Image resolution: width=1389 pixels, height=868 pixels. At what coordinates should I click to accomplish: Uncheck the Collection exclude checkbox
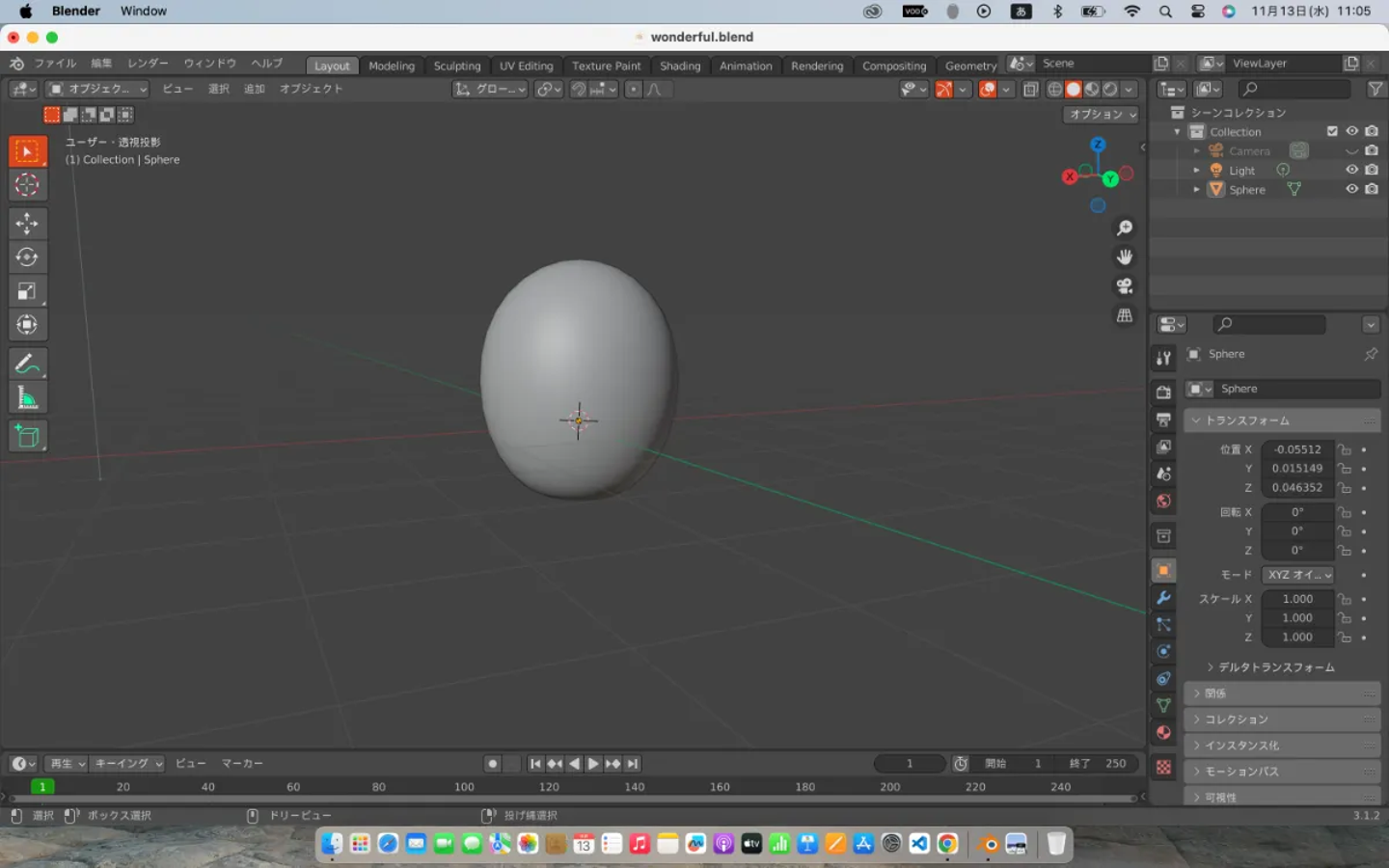(x=1332, y=131)
